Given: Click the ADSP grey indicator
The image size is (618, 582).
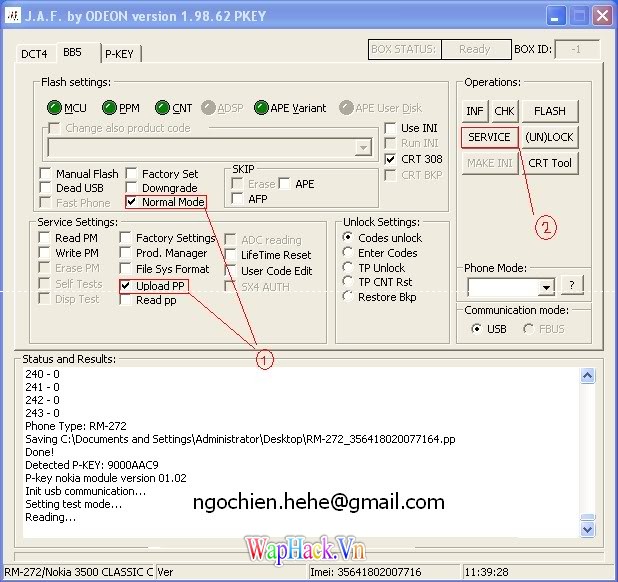Looking at the screenshot, I should click(x=208, y=108).
